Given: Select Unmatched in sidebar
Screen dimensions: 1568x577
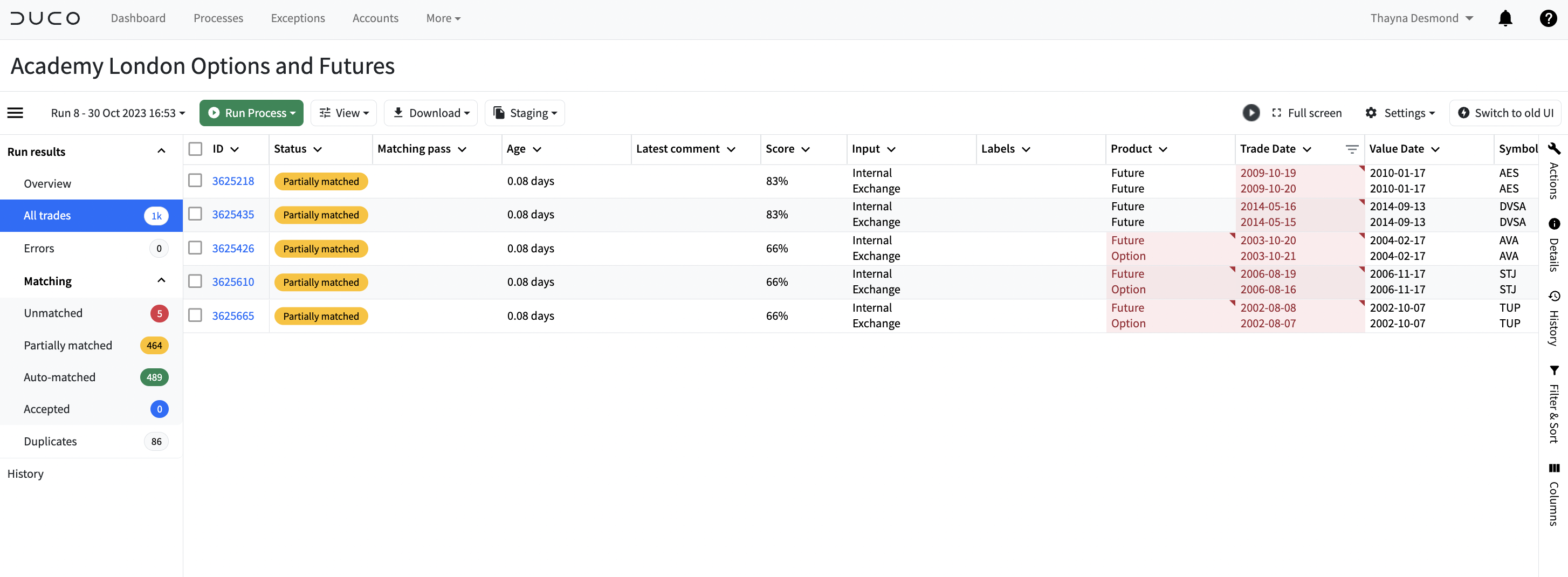Looking at the screenshot, I should [91, 313].
